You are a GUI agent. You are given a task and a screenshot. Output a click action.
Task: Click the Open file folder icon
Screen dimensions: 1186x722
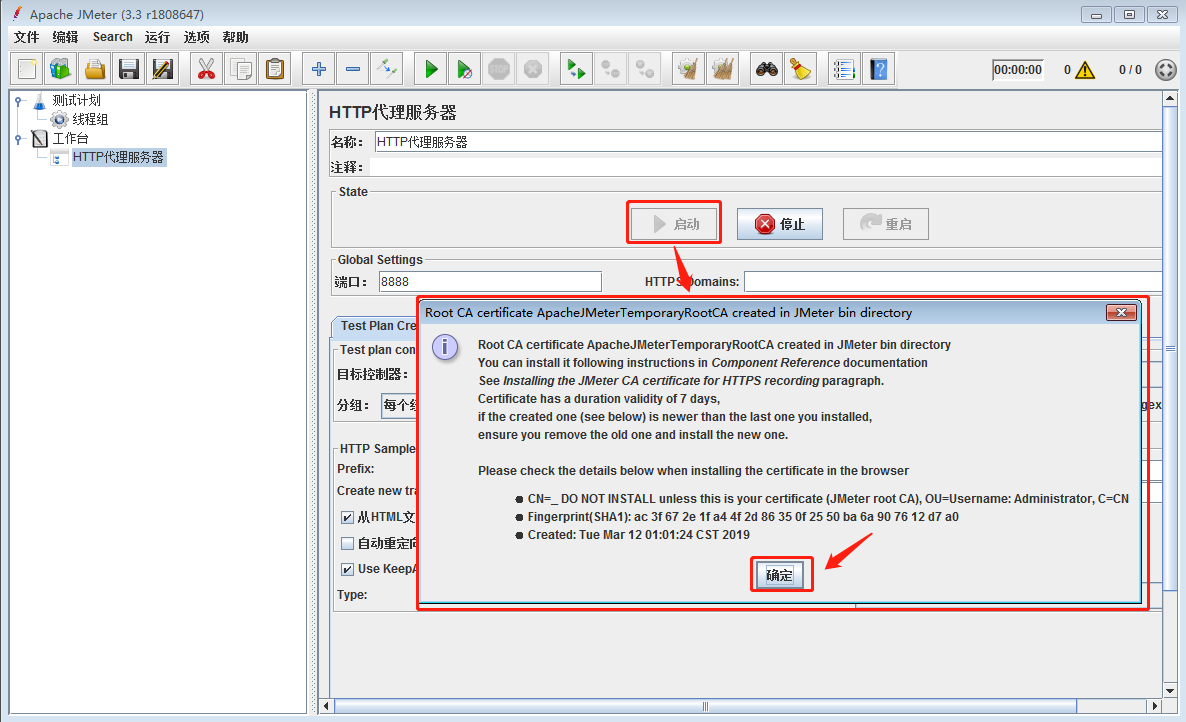tap(95, 70)
